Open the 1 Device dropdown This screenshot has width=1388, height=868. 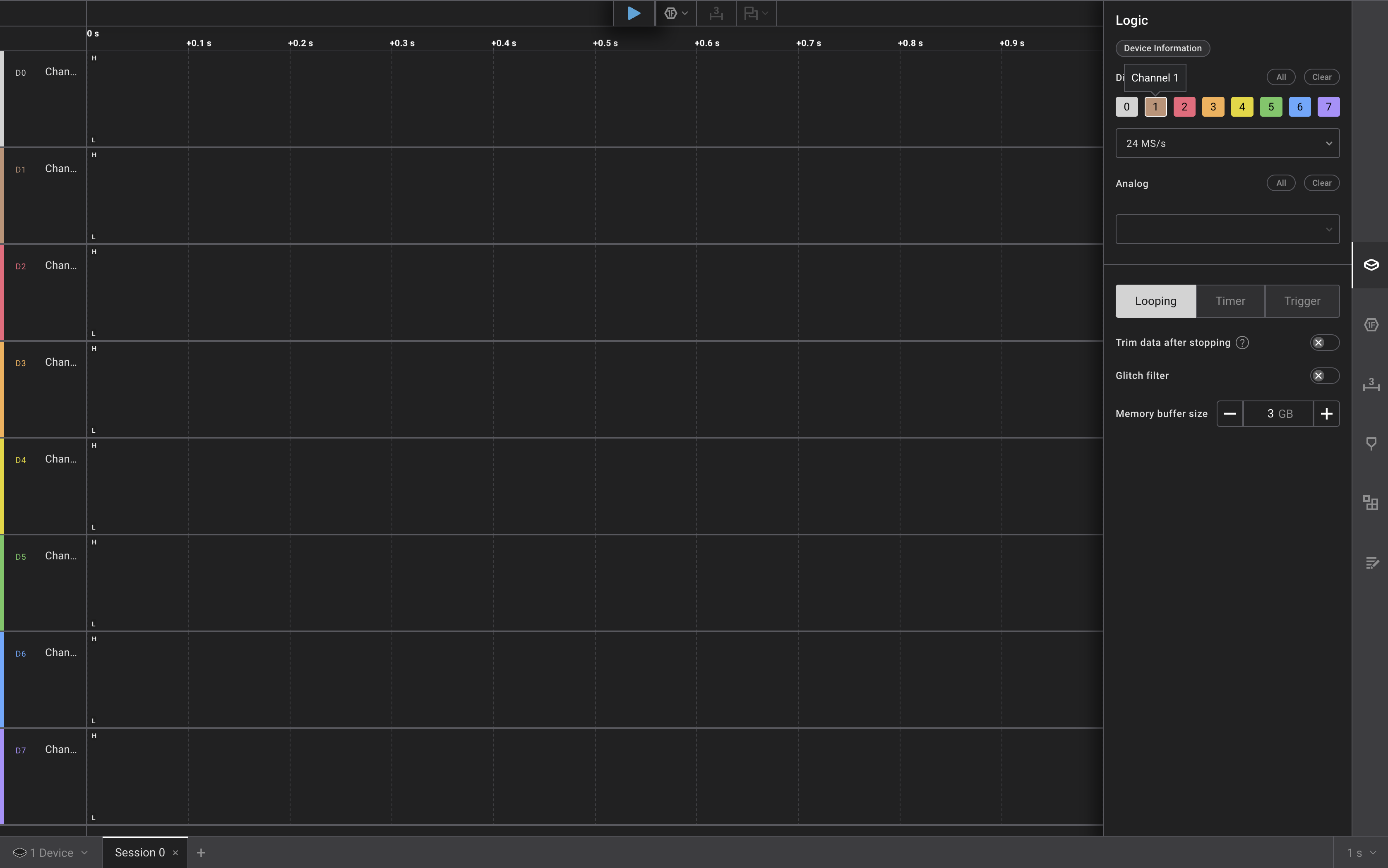[x=50, y=853]
